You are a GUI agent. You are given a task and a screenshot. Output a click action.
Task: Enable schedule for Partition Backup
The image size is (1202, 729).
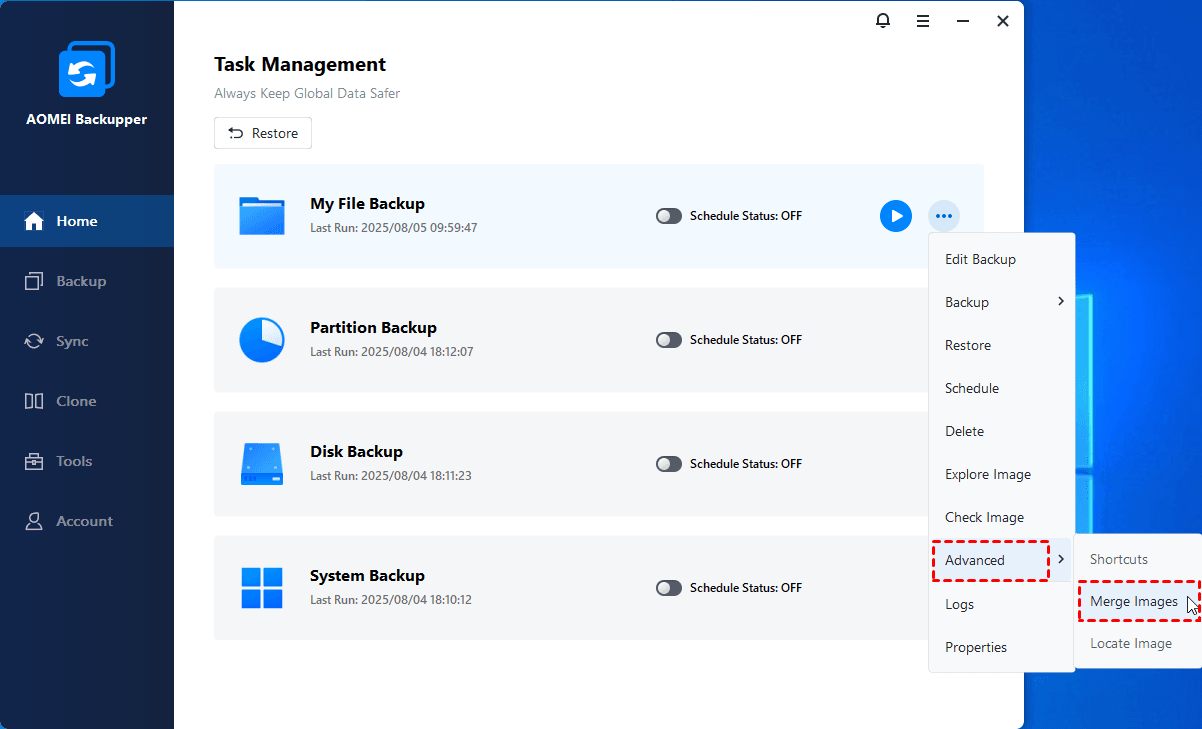[668, 340]
